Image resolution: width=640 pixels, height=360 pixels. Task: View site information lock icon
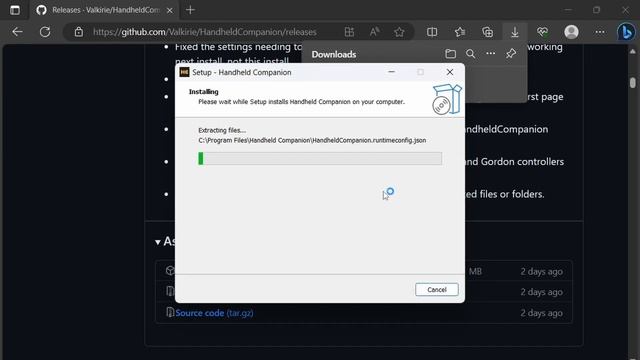point(79,32)
